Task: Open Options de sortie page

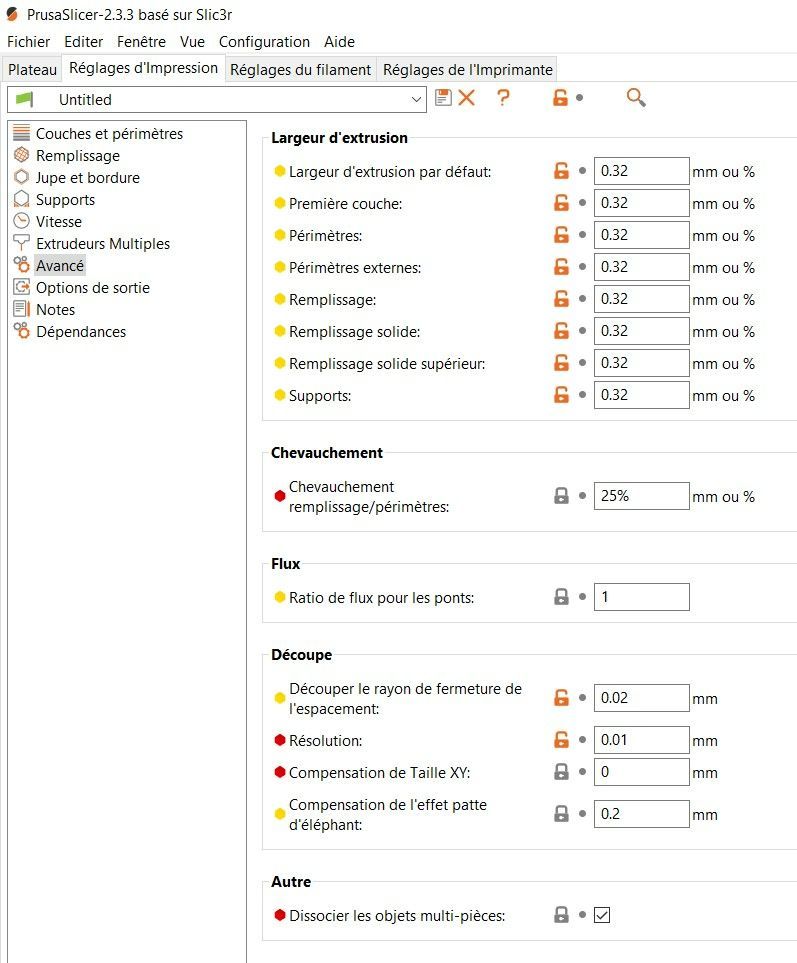Action: click(x=93, y=288)
